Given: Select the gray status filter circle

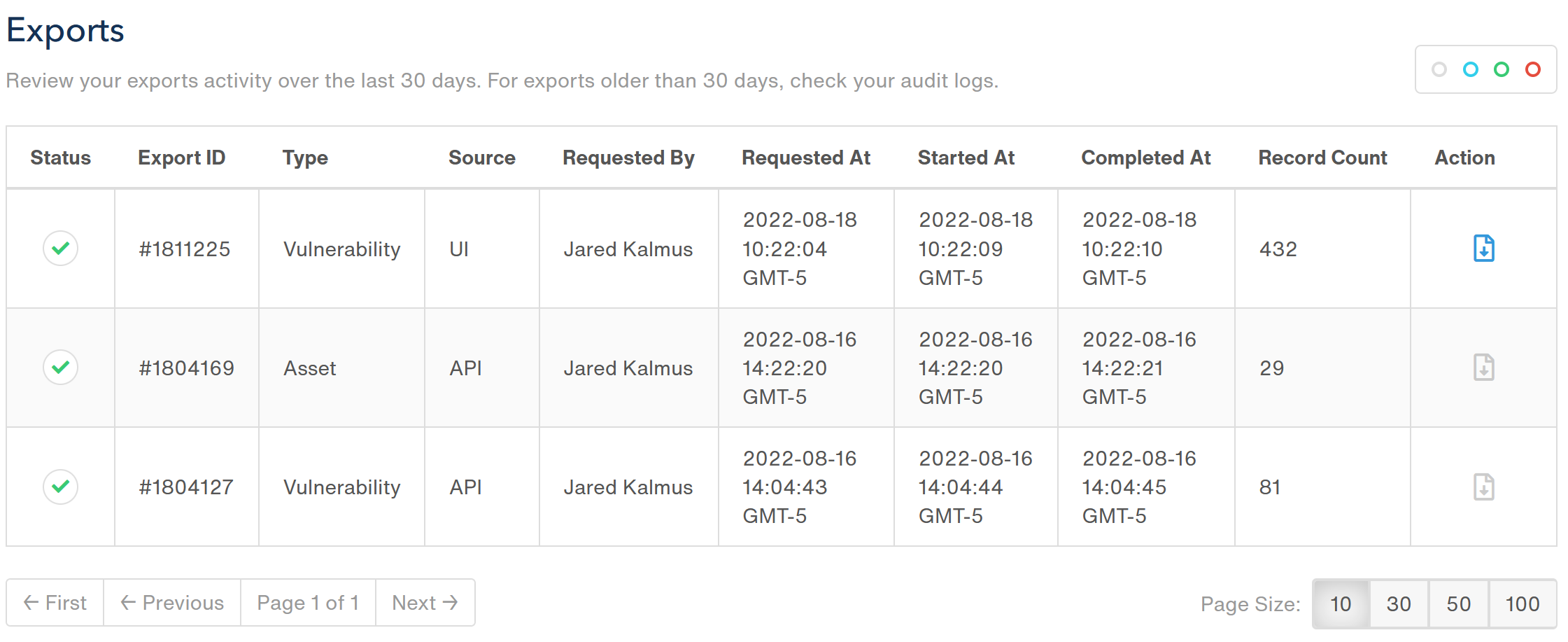Looking at the screenshot, I should pyautogui.click(x=1439, y=69).
